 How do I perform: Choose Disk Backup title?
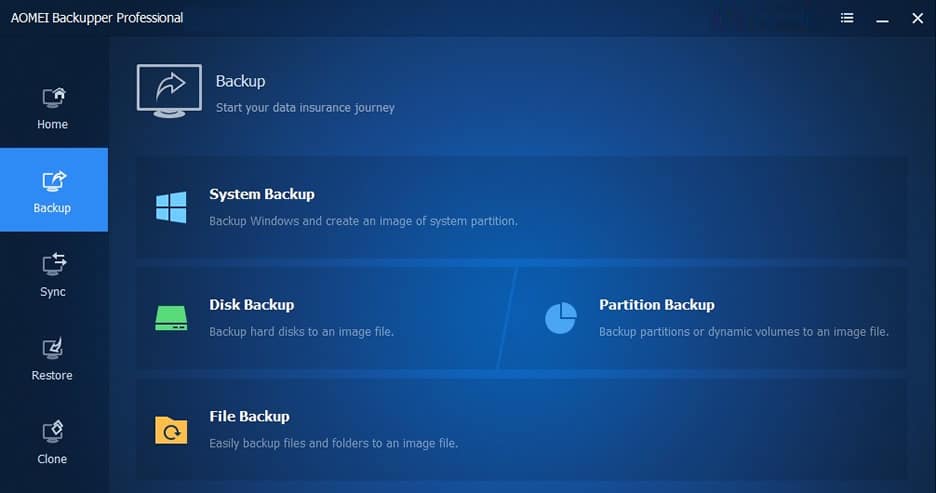point(251,304)
